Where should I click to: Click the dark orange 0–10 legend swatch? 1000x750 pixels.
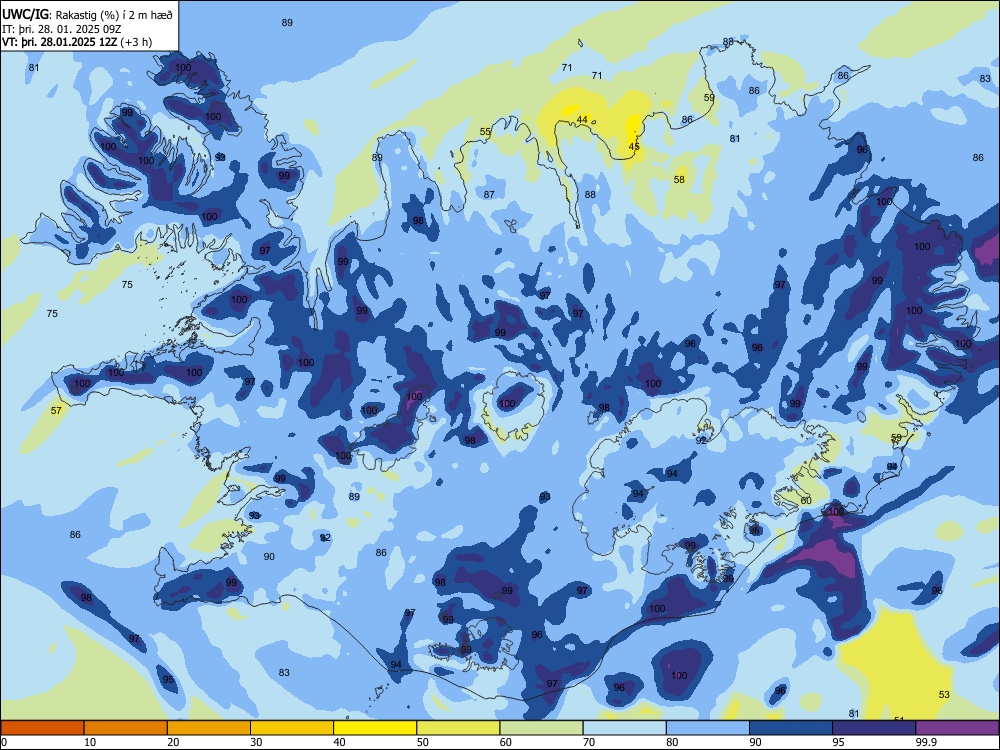pos(42,728)
